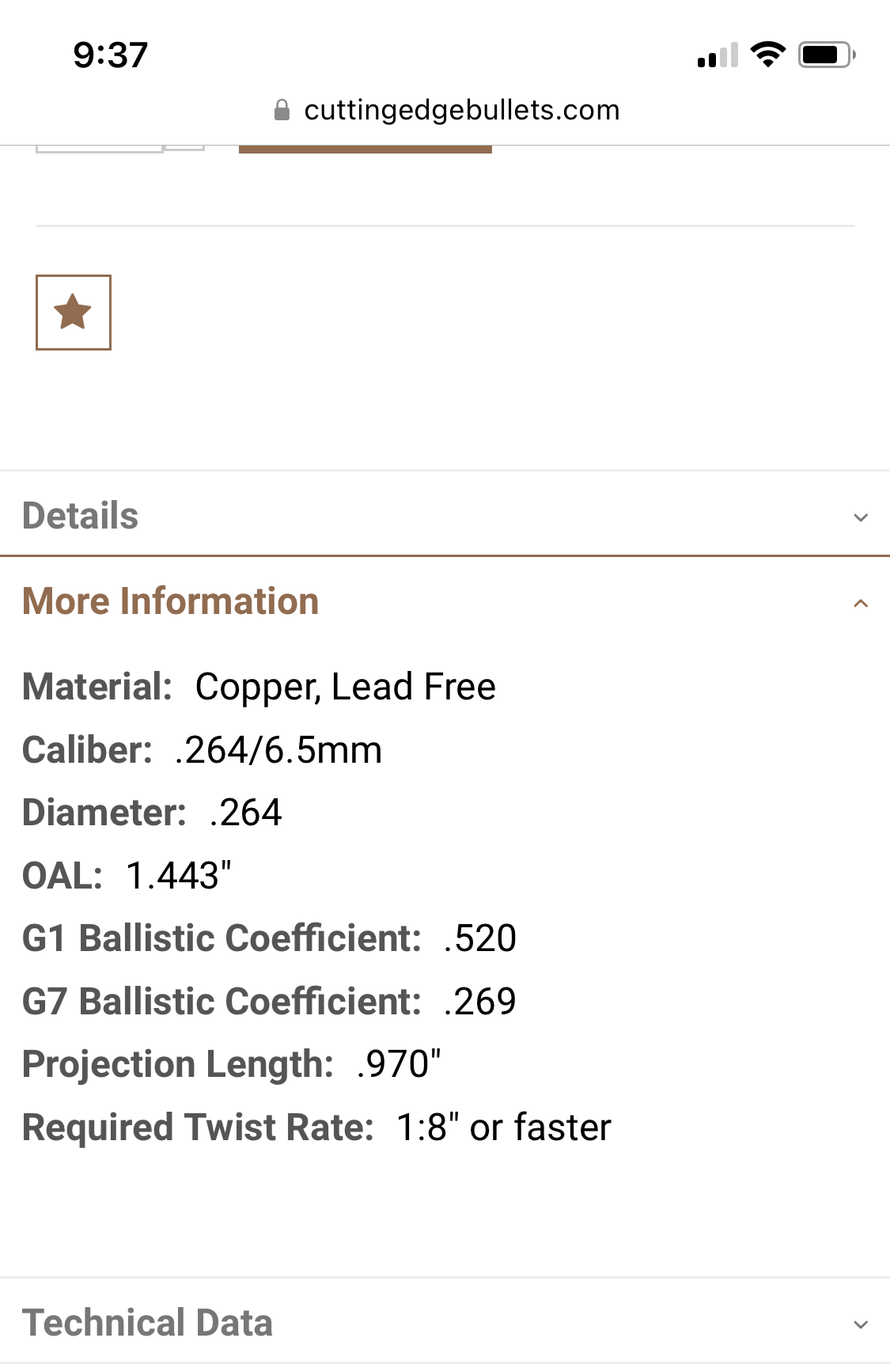This screenshot has width=890, height=1372.
Task: Tap the star wishlist icon
Action: (x=74, y=313)
